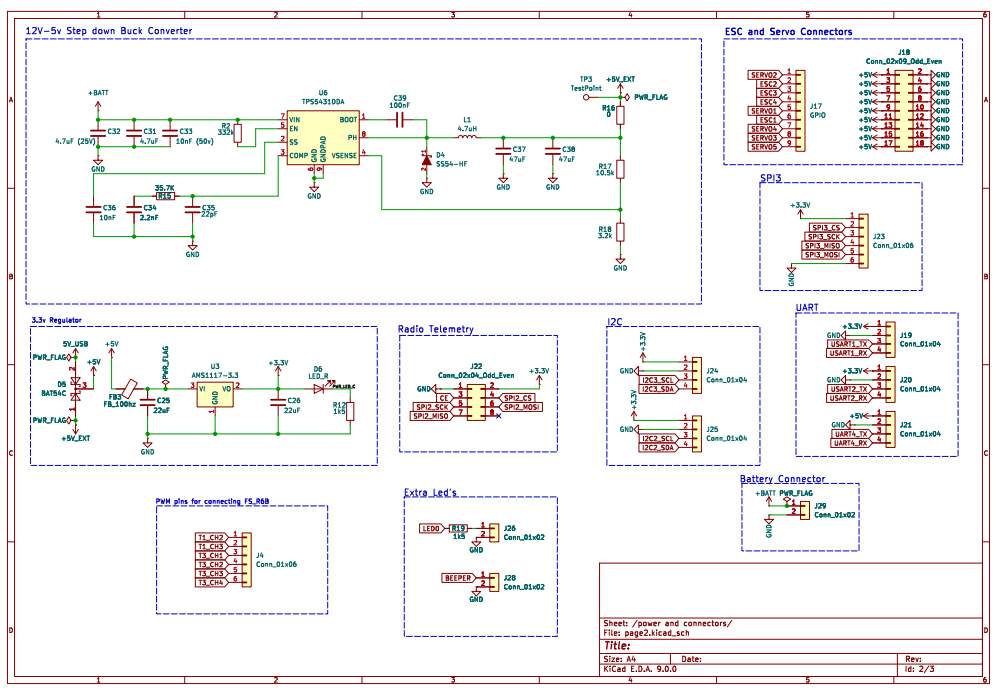Select the L1 4.7uH inductor symbol
Viewport: 1000px width, 690px height.
coord(466,137)
